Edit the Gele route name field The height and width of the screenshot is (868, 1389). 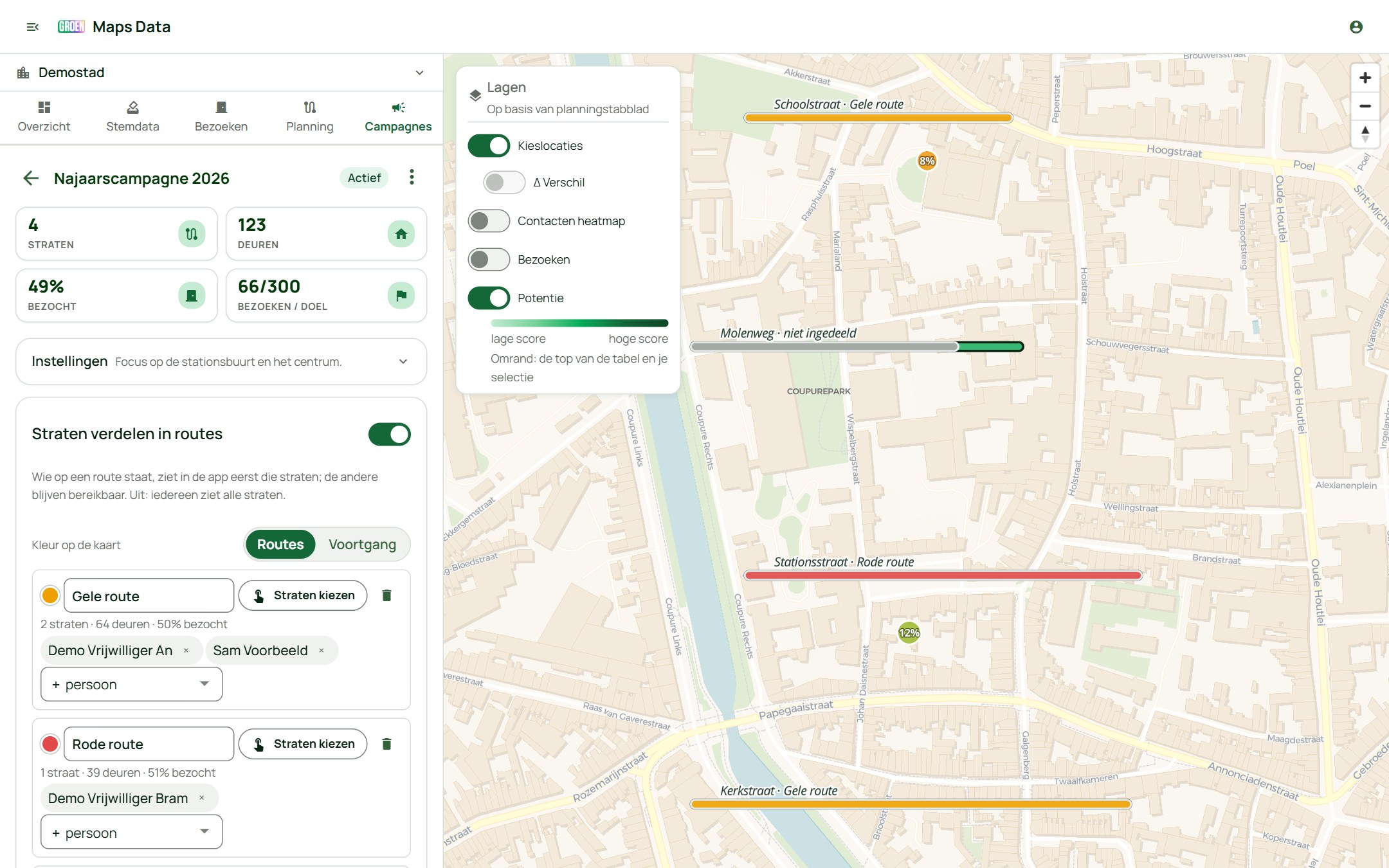(149, 595)
